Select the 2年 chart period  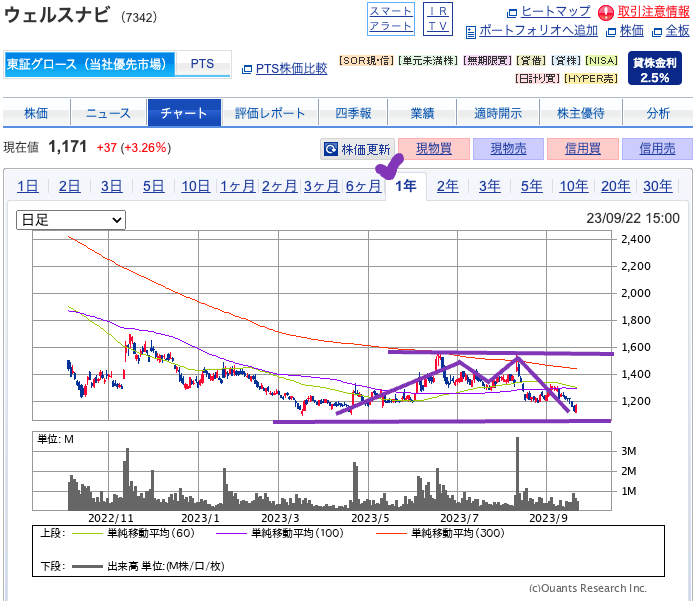(x=447, y=186)
